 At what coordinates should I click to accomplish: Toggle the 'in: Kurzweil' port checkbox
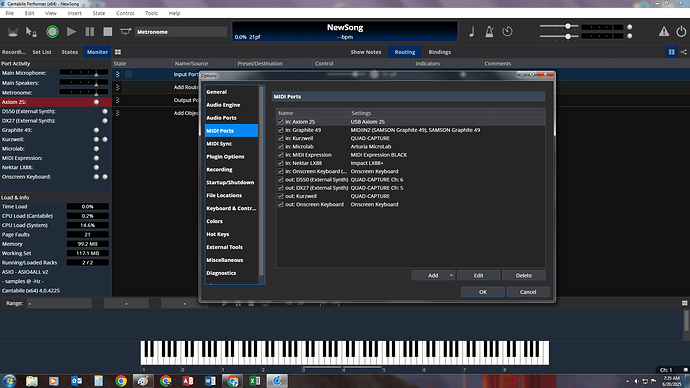[281, 138]
